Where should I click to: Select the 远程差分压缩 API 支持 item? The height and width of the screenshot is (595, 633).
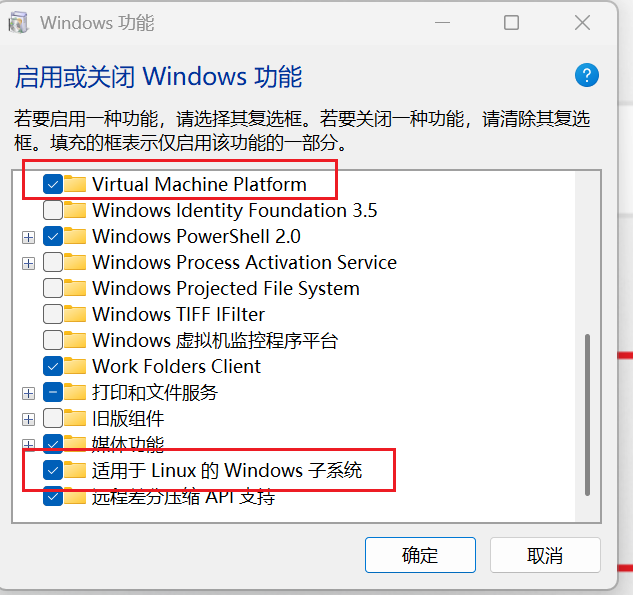click(x=183, y=497)
